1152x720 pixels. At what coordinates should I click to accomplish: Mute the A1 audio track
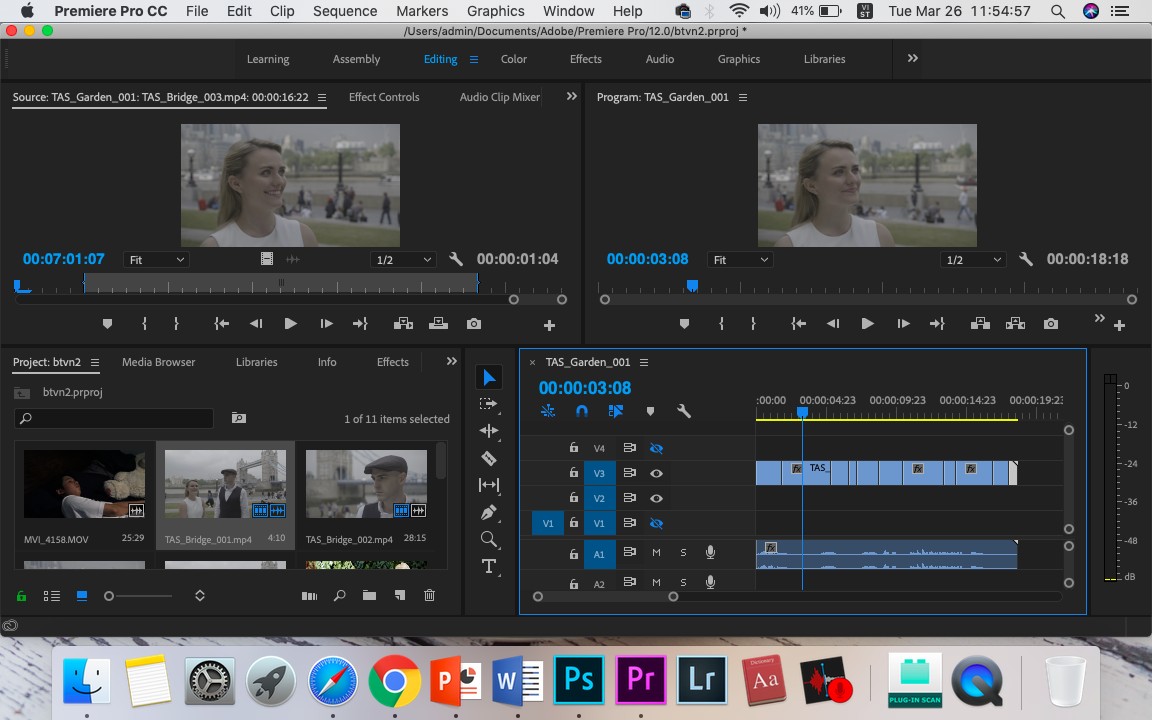coord(656,553)
